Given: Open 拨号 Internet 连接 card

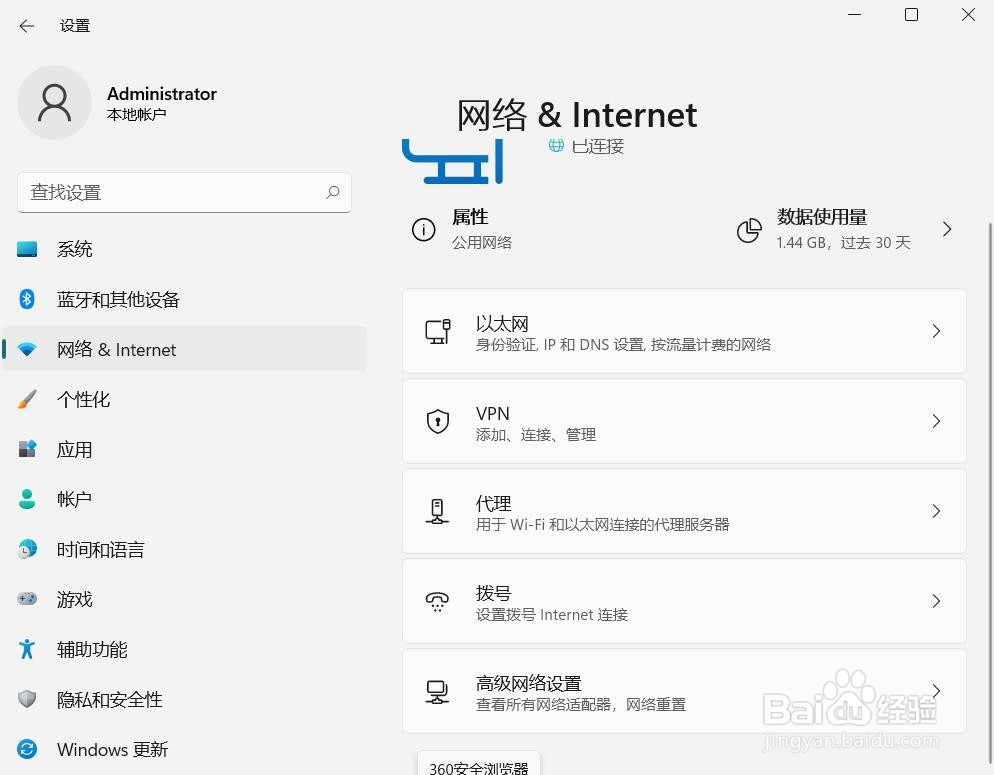Looking at the screenshot, I should [x=684, y=601].
